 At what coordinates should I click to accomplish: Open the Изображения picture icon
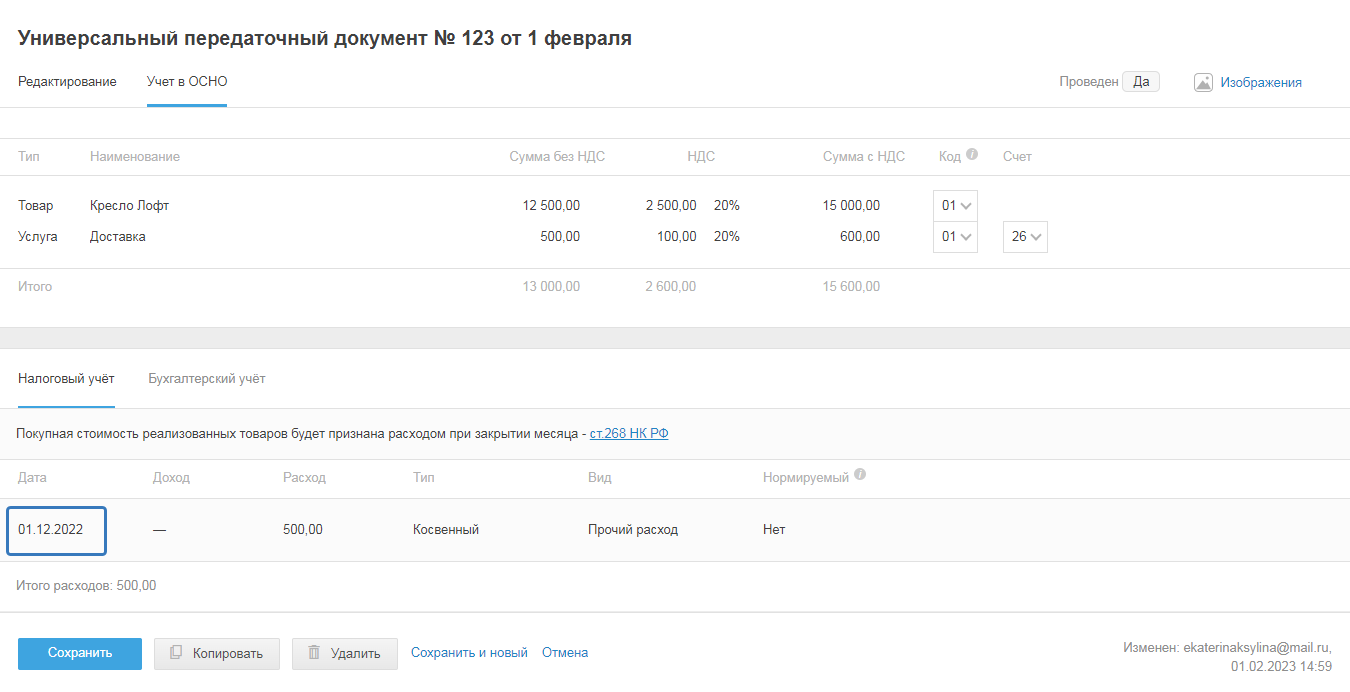click(x=1203, y=83)
